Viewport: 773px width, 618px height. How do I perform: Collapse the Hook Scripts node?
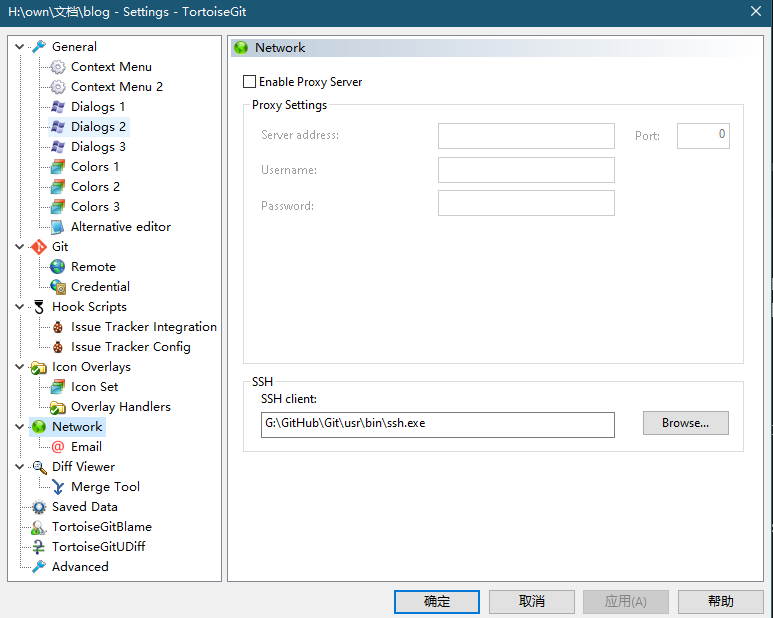point(20,307)
